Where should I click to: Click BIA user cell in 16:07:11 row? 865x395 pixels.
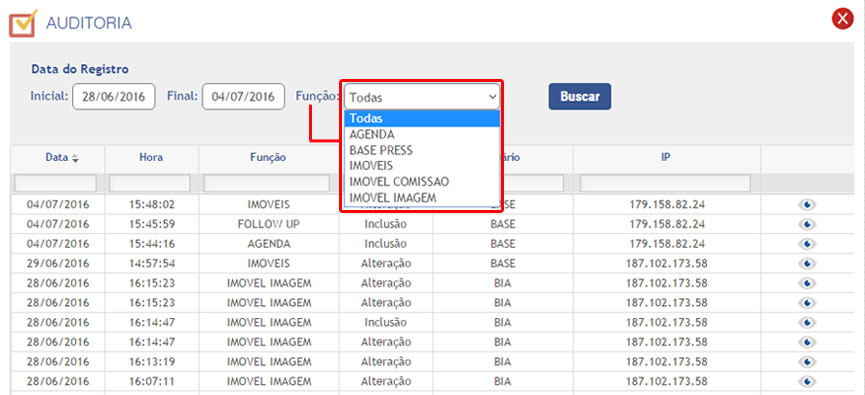503,381
